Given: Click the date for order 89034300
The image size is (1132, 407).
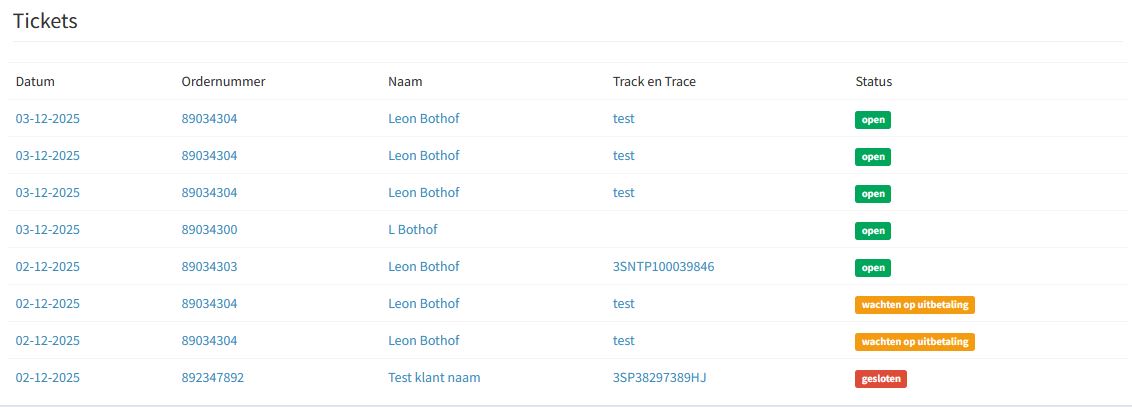Looking at the screenshot, I should click(47, 230).
